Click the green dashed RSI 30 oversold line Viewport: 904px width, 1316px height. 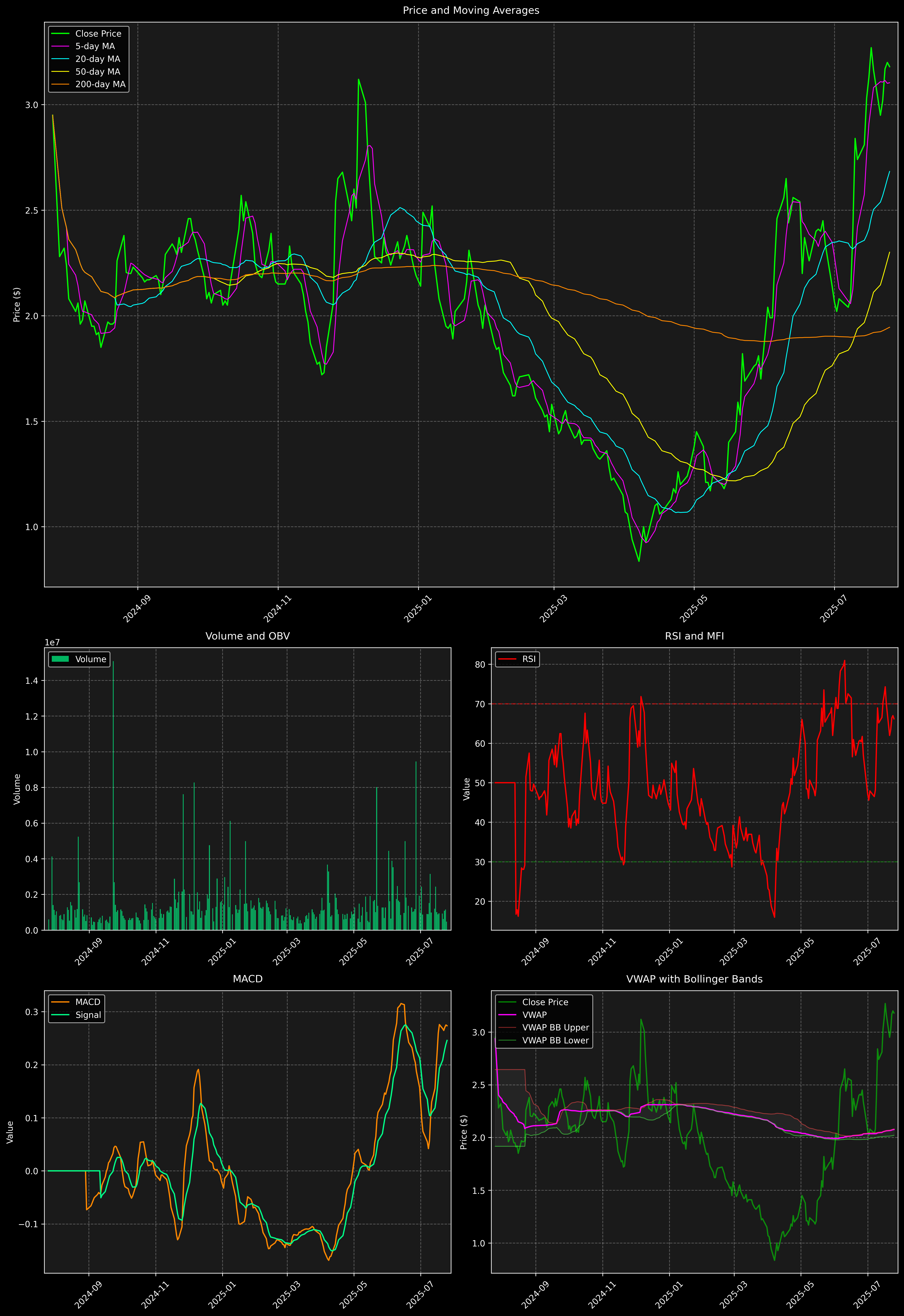click(x=694, y=862)
